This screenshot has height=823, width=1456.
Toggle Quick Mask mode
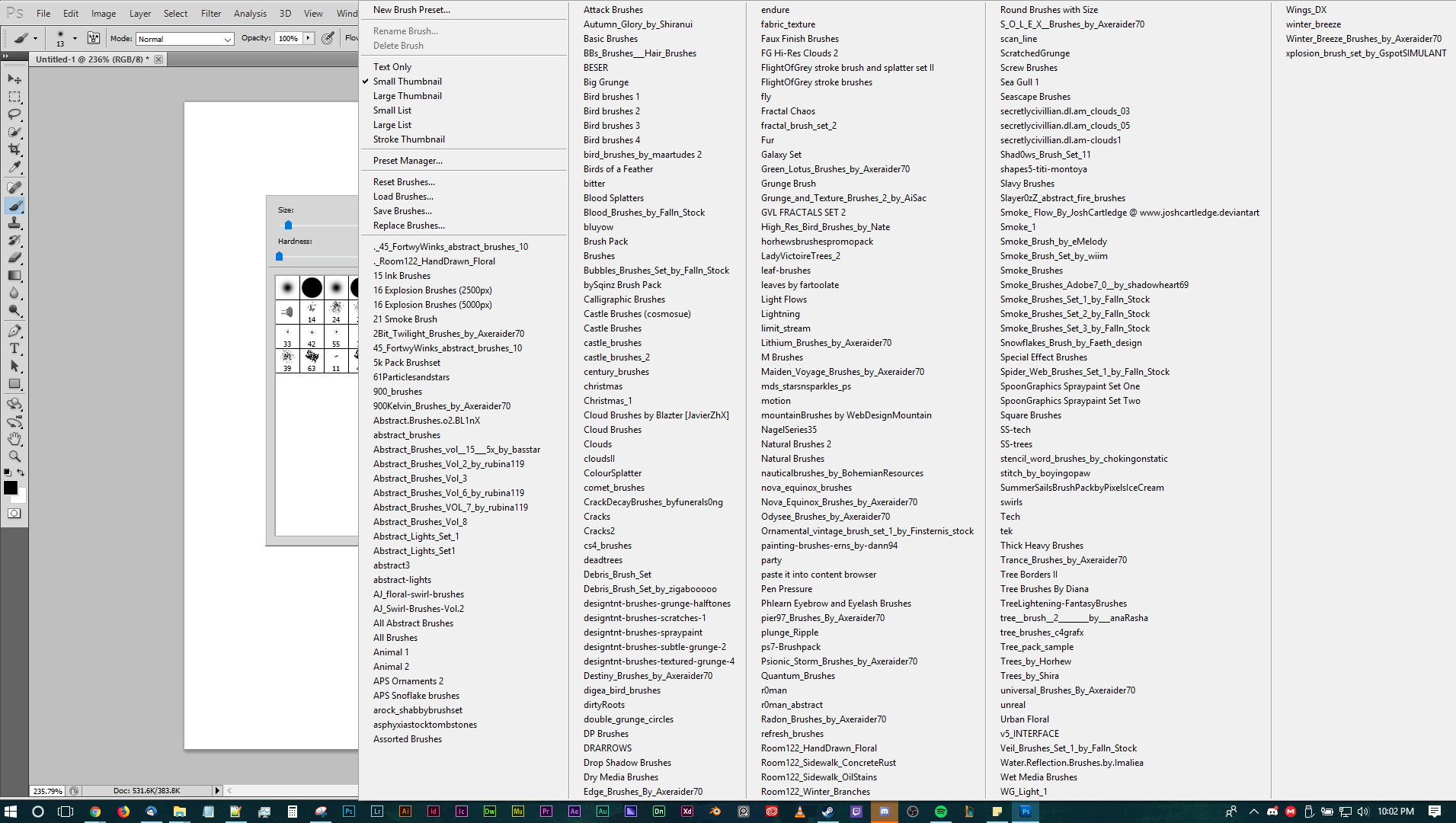pos(14,514)
